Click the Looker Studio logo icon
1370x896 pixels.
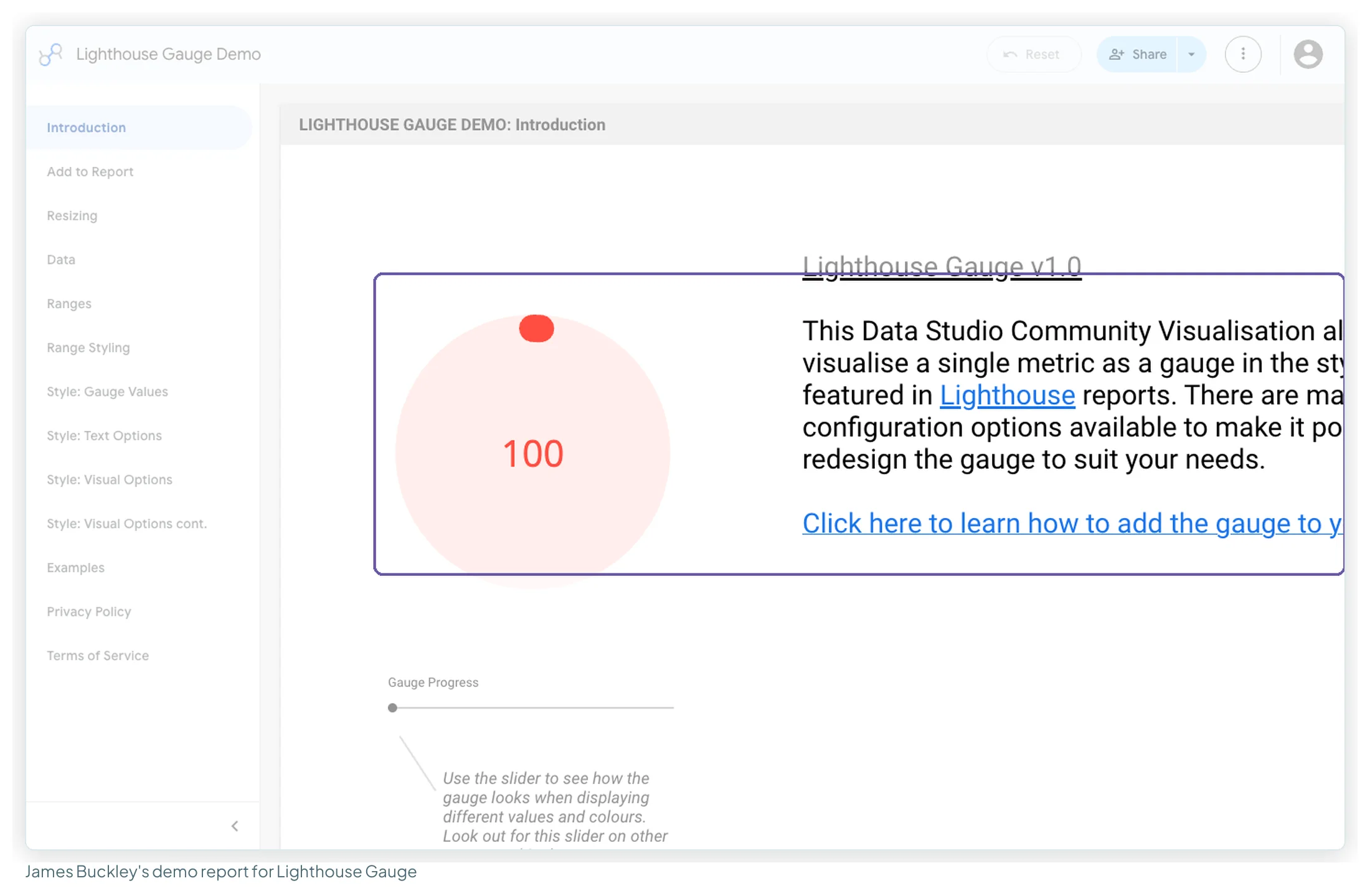tap(50, 54)
